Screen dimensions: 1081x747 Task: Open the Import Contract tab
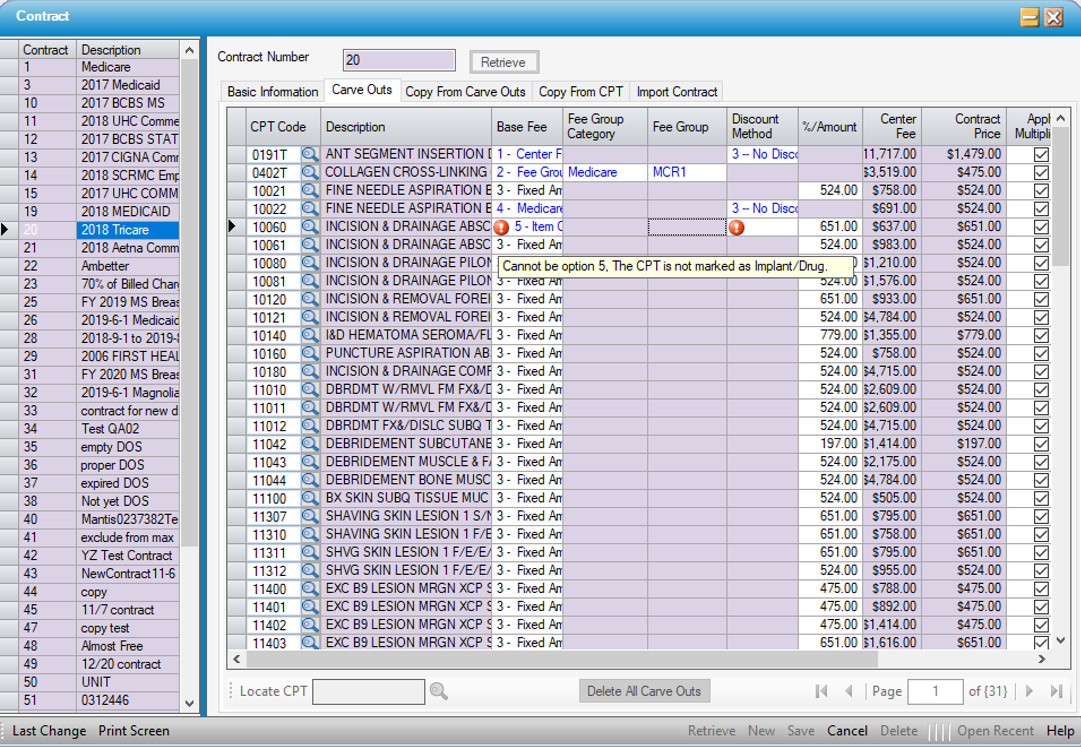click(x=677, y=92)
